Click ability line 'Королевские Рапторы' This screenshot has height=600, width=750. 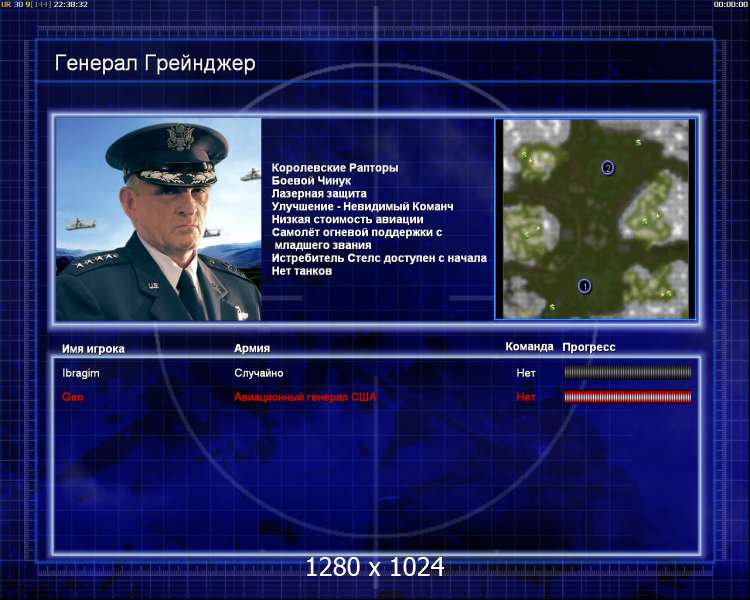tap(335, 168)
